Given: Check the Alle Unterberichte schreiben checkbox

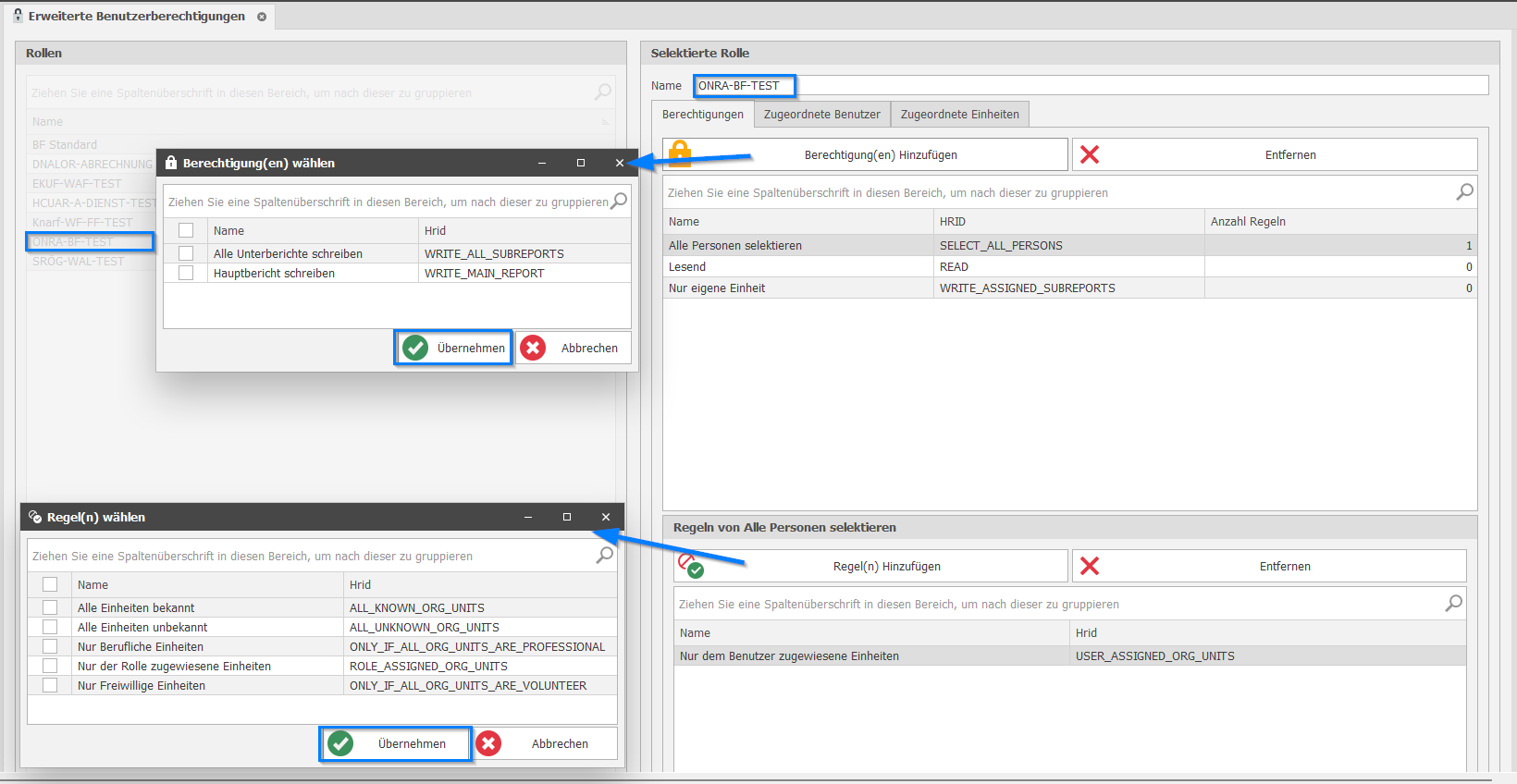Looking at the screenshot, I should (186, 253).
